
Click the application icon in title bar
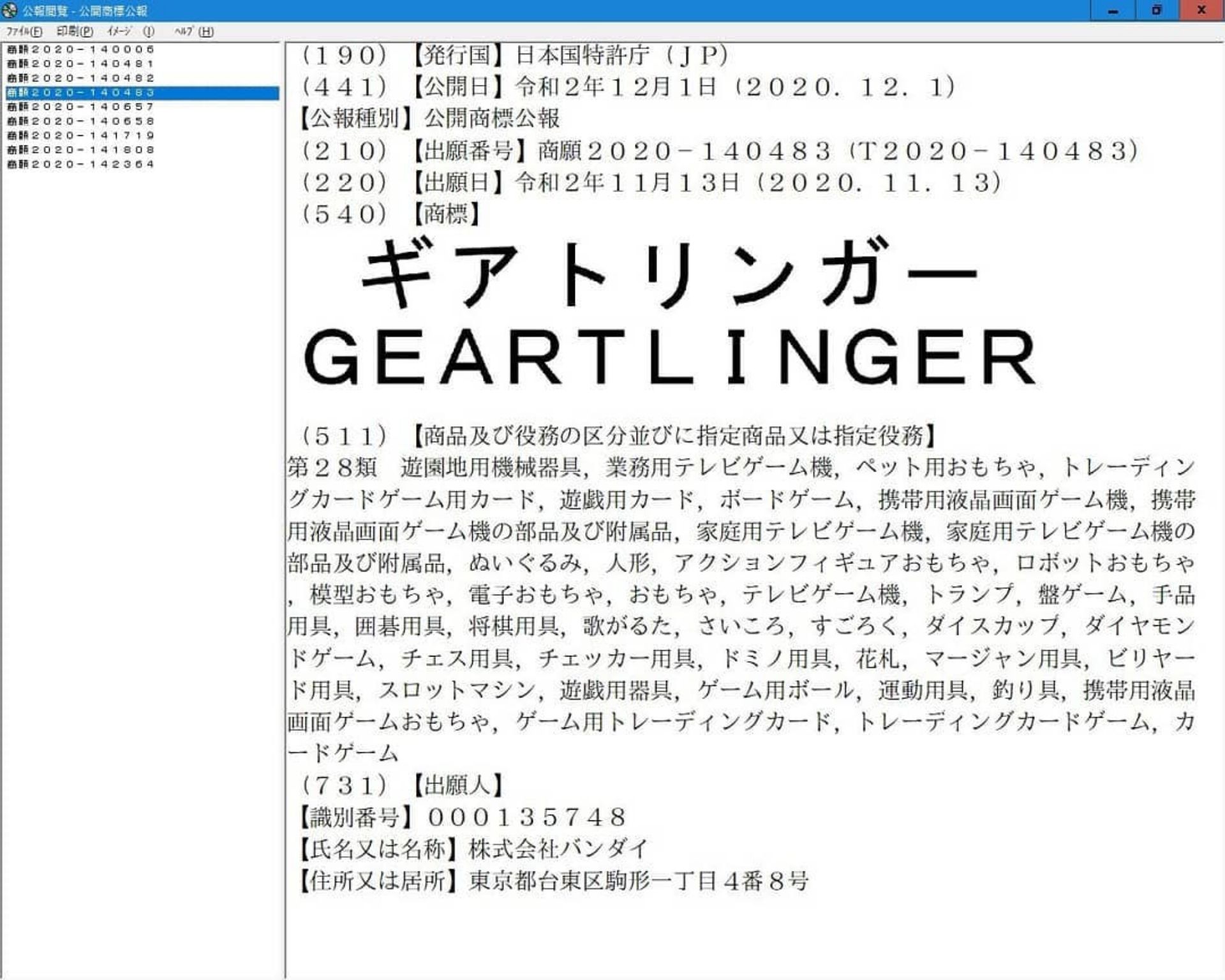pos(9,10)
